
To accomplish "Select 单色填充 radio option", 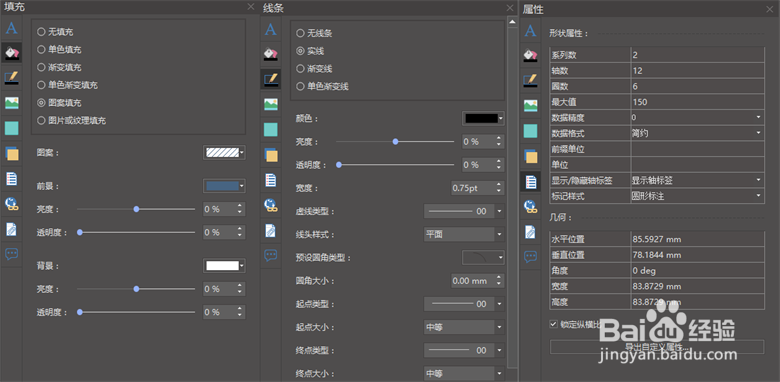I will point(59,50).
